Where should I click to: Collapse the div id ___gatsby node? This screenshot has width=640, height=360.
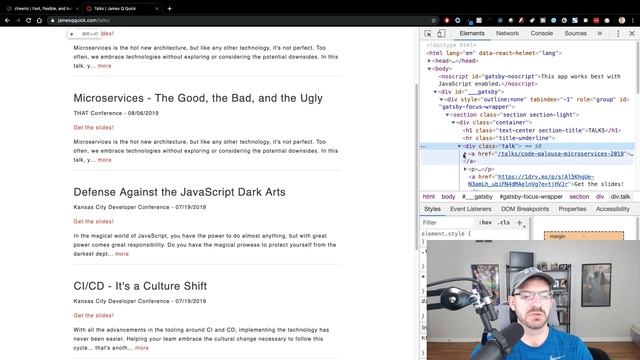[436, 92]
